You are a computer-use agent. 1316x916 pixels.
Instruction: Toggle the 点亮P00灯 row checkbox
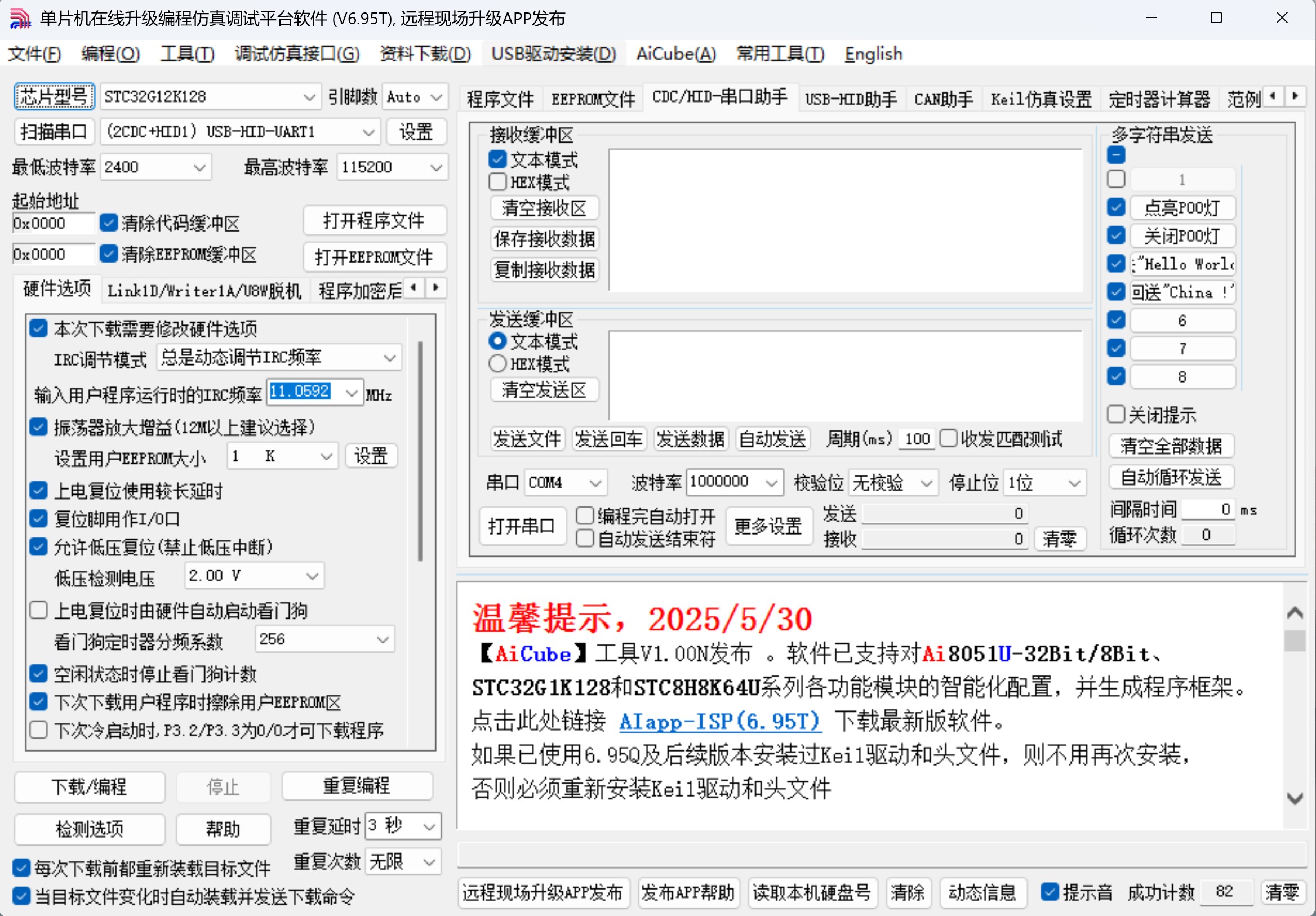tap(1116, 207)
